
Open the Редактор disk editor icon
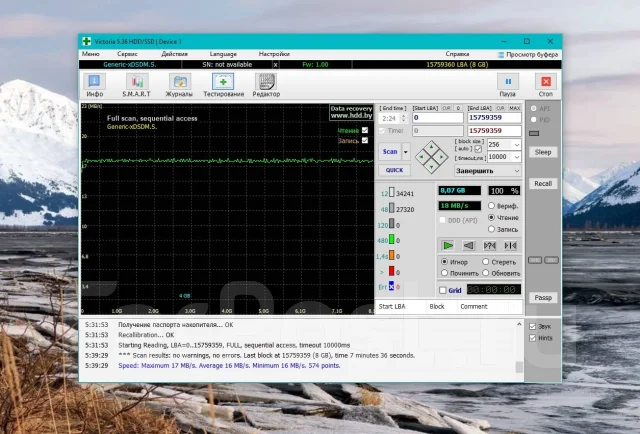click(x=266, y=82)
